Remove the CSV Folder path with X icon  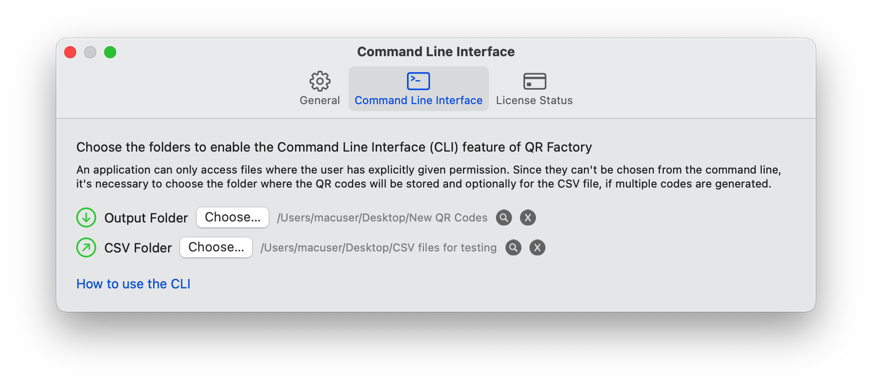point(537,248)
